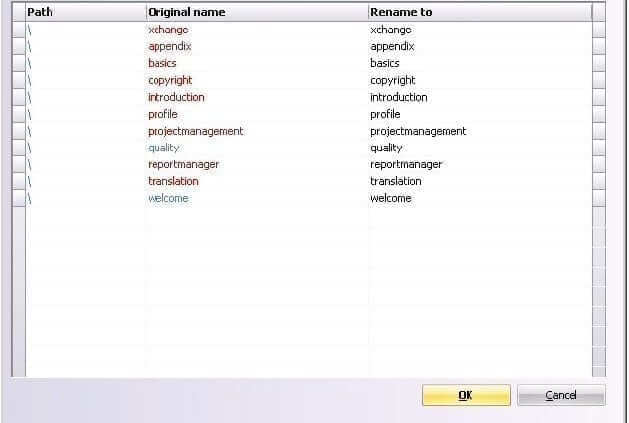Sort by the Path column header
Screen dimensions: 629x423
pyautogui.click(x=86, y=12)
